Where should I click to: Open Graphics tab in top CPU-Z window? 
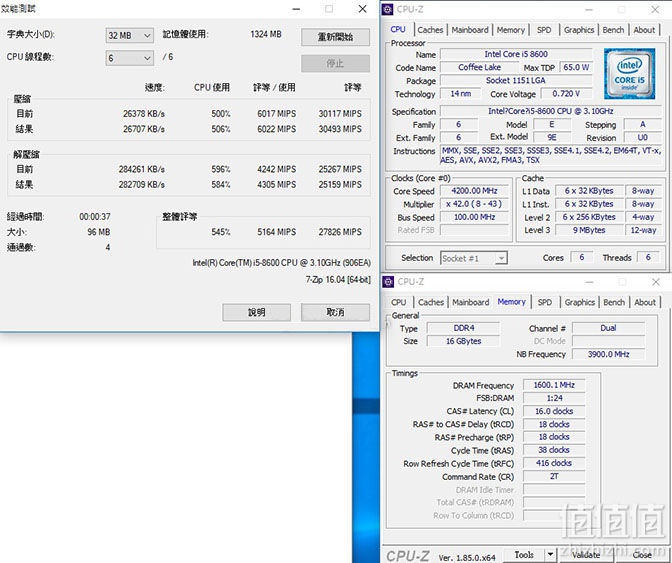pyautogui.click(x=579, y=30)
